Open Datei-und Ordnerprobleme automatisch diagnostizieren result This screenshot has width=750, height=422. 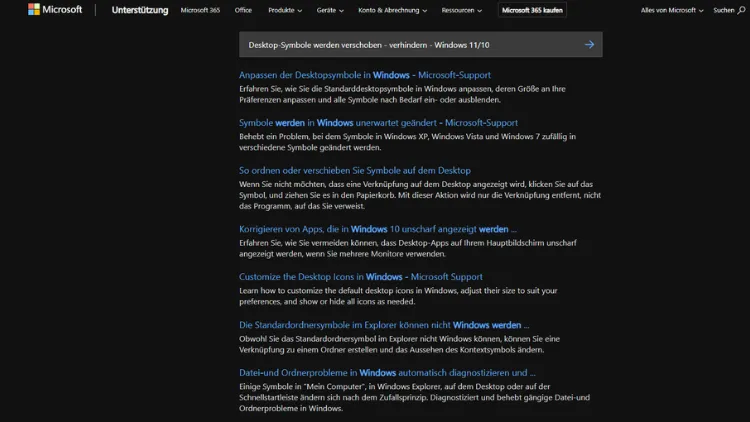387,373
